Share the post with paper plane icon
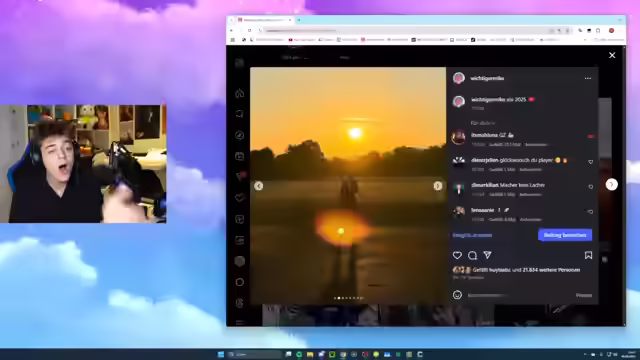 pos(487,255)
